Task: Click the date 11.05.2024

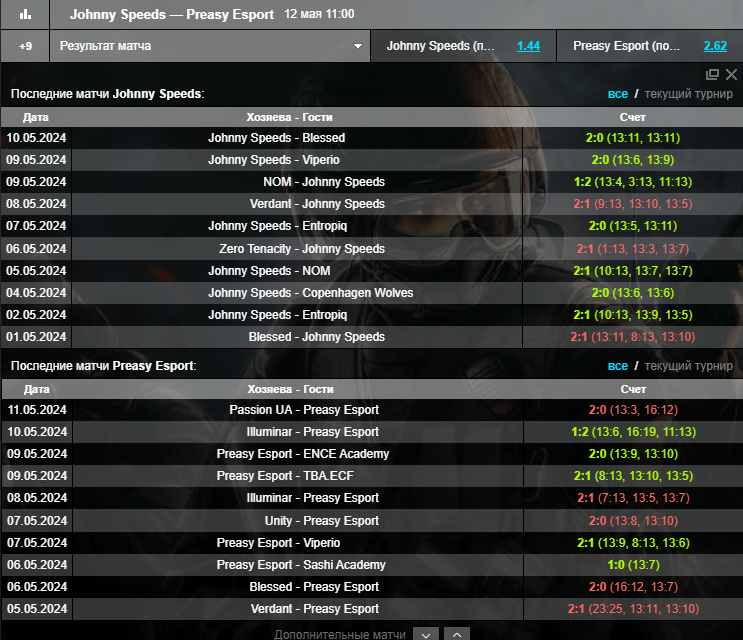Action: [x=37, y=410]
